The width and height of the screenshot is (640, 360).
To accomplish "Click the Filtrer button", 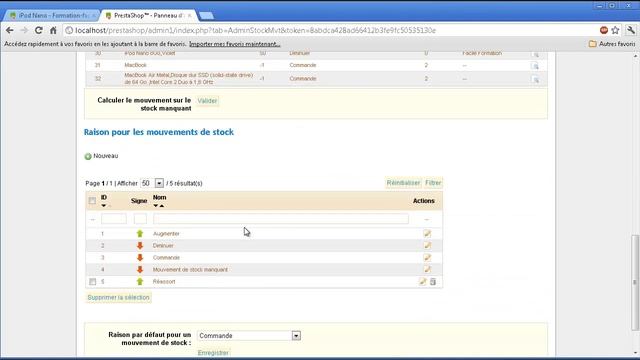I will 433,183.
